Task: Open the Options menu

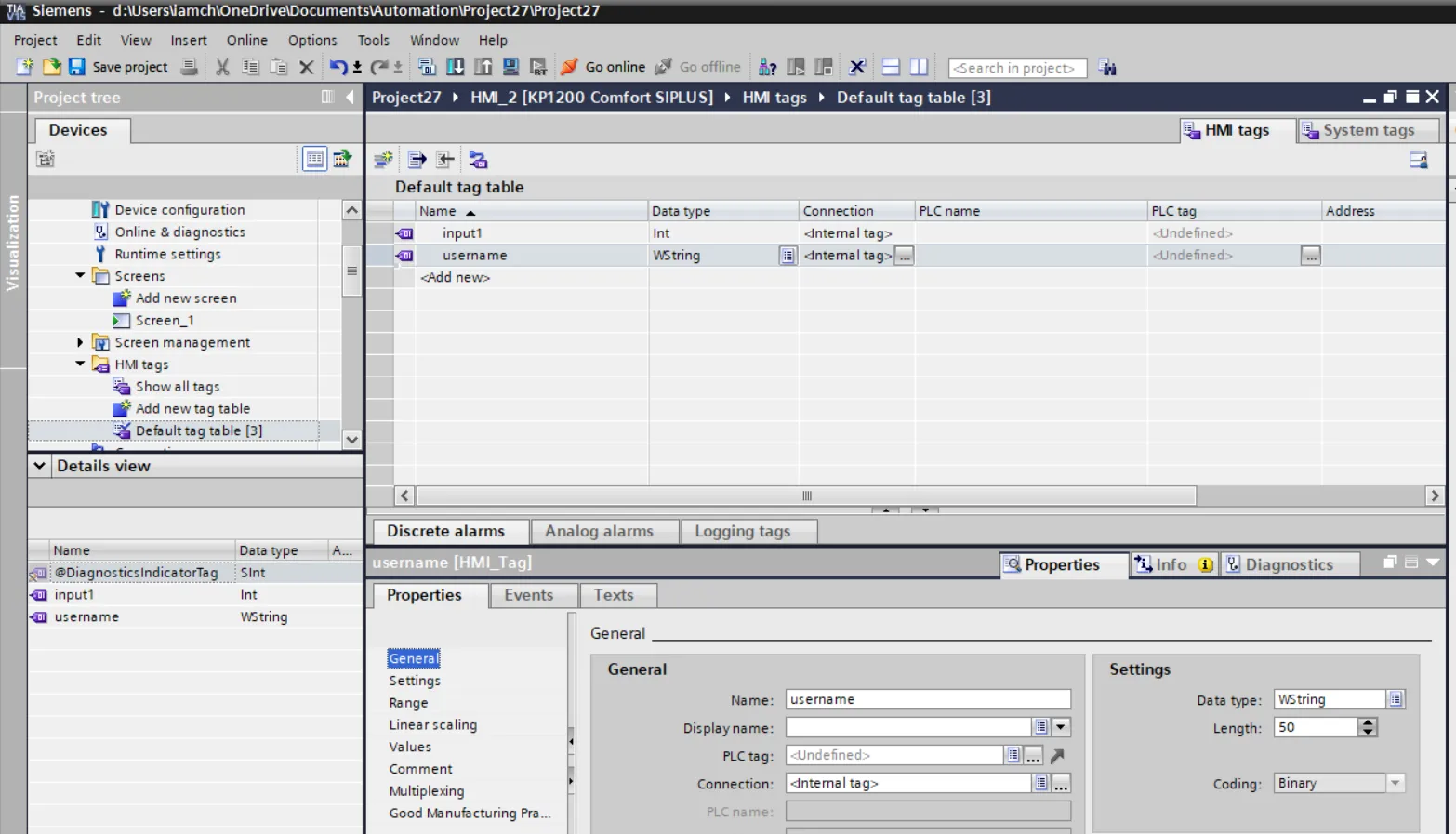Action: click(311, 40)
